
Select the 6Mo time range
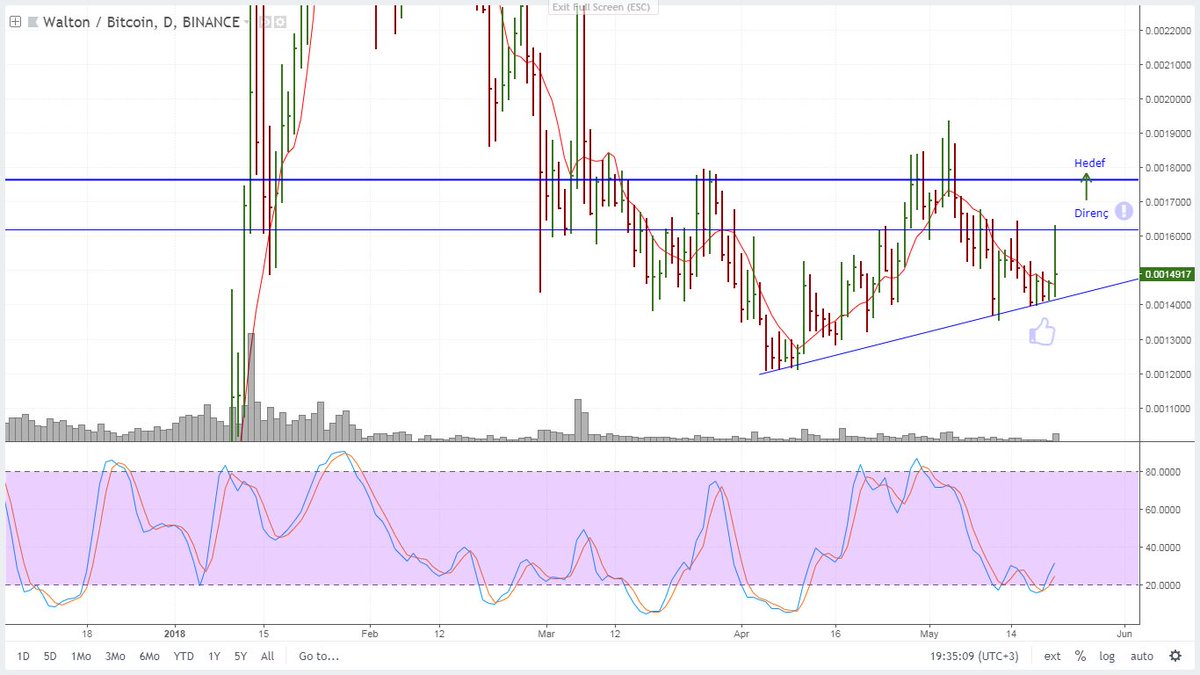click(149, 657)
